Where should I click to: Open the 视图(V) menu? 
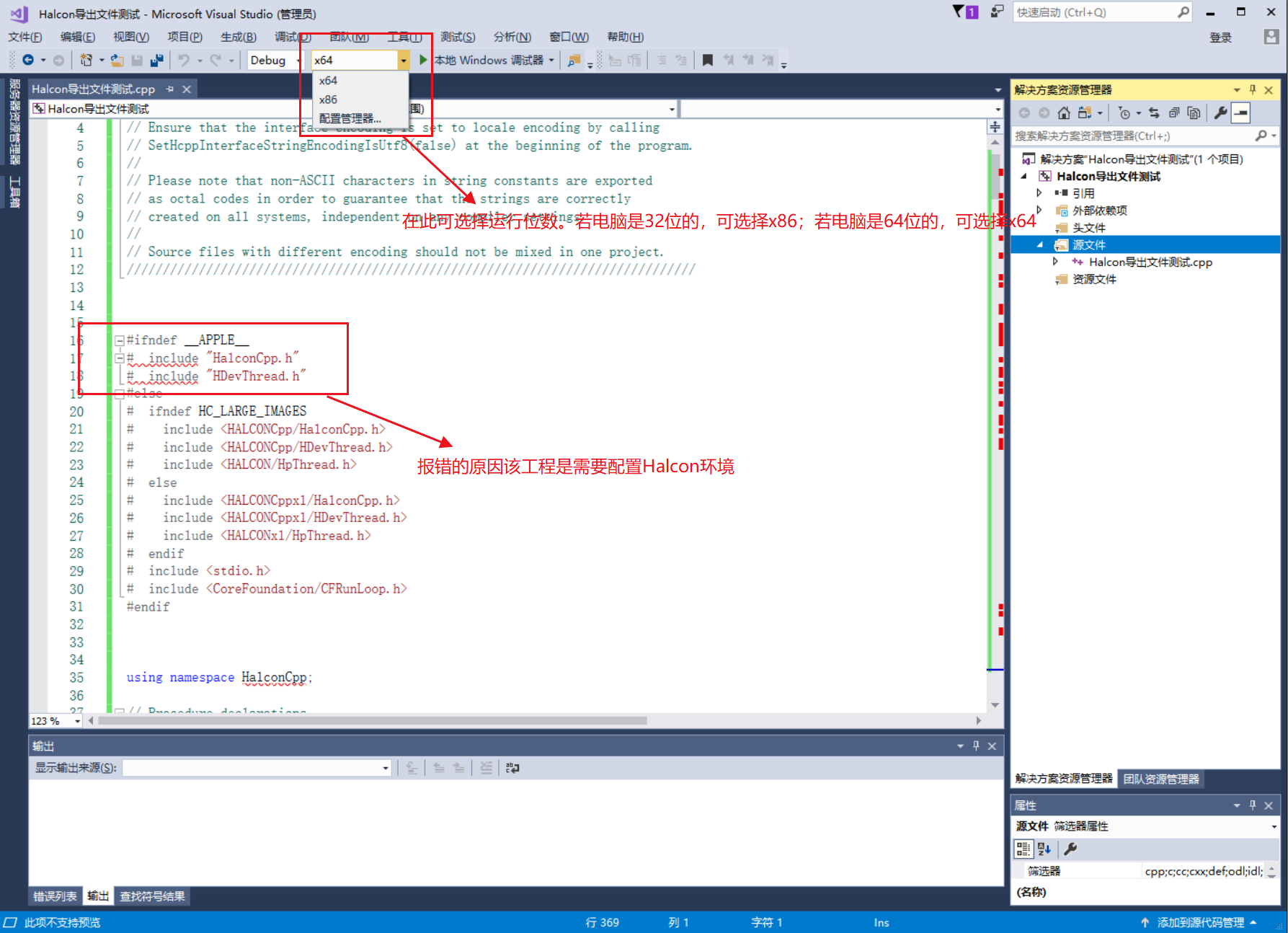click(130, 37)
